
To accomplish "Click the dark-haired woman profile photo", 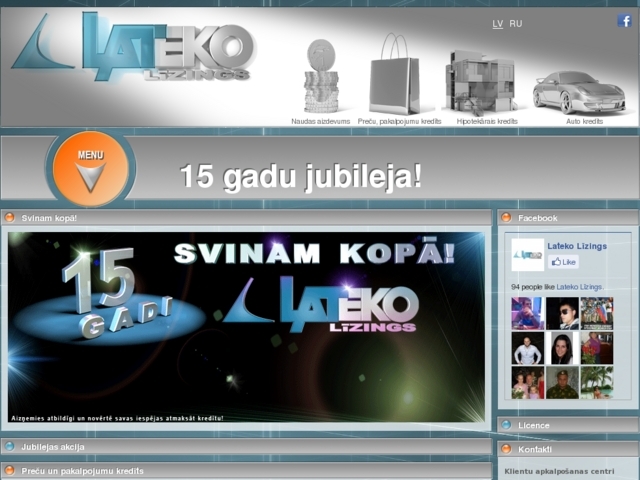I will 562,348.
